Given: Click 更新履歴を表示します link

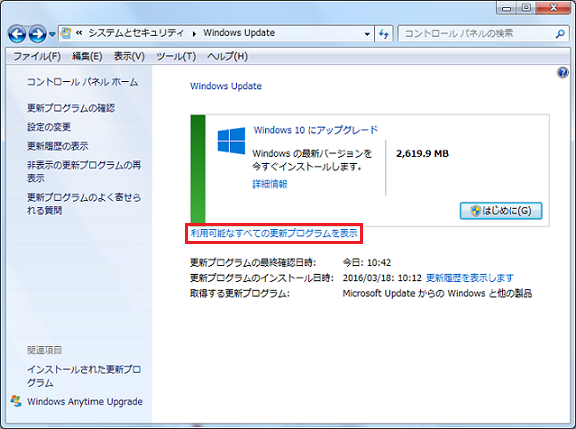Looking at the screenshot, I should coord(470,278).
